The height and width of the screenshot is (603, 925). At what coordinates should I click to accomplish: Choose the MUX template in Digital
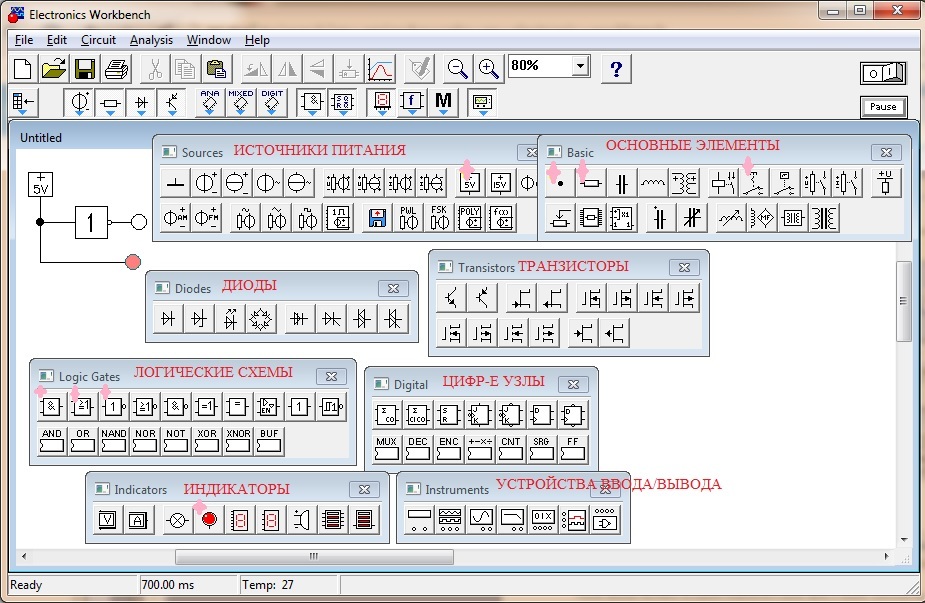pos(386,448)
